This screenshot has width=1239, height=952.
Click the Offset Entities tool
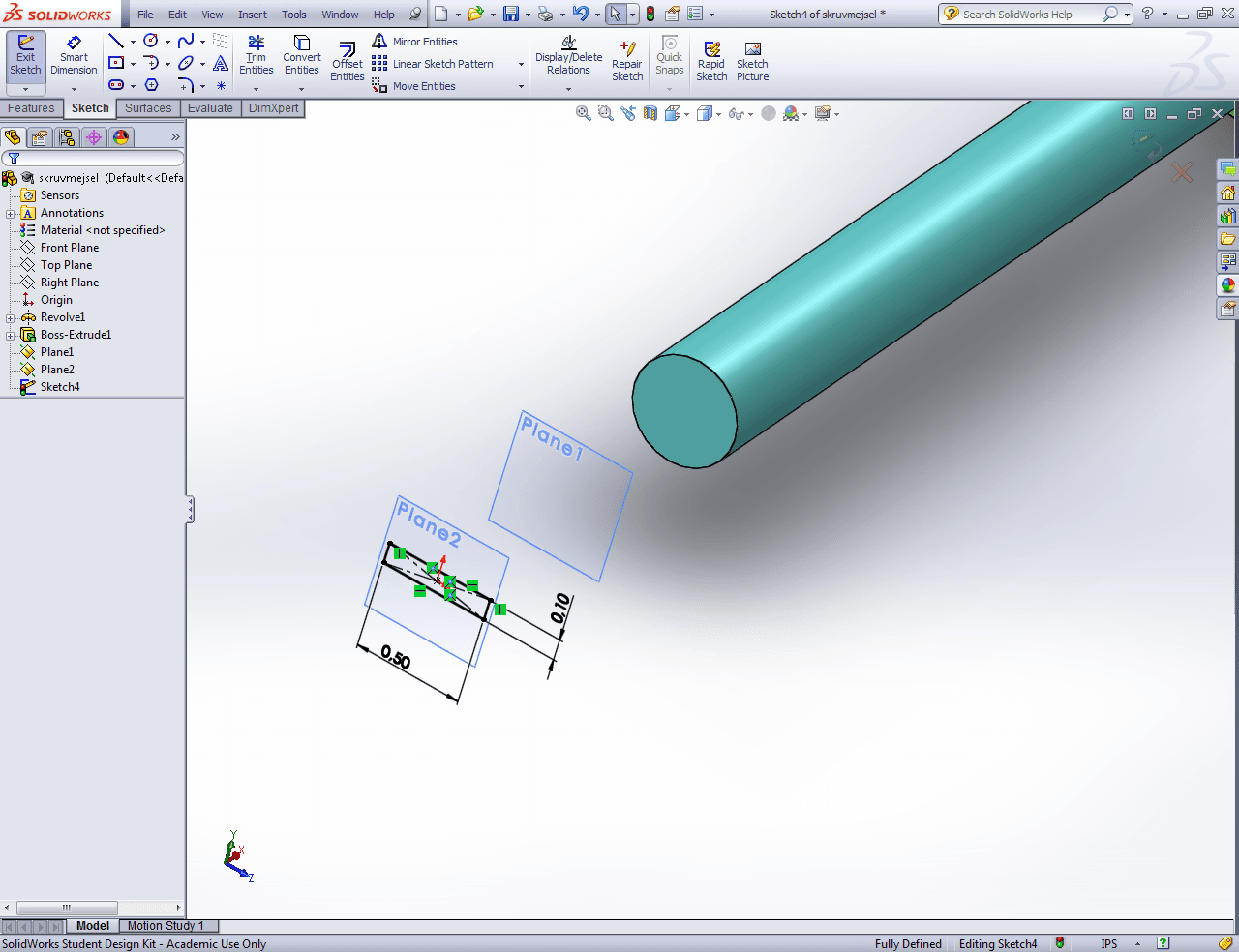347,63
